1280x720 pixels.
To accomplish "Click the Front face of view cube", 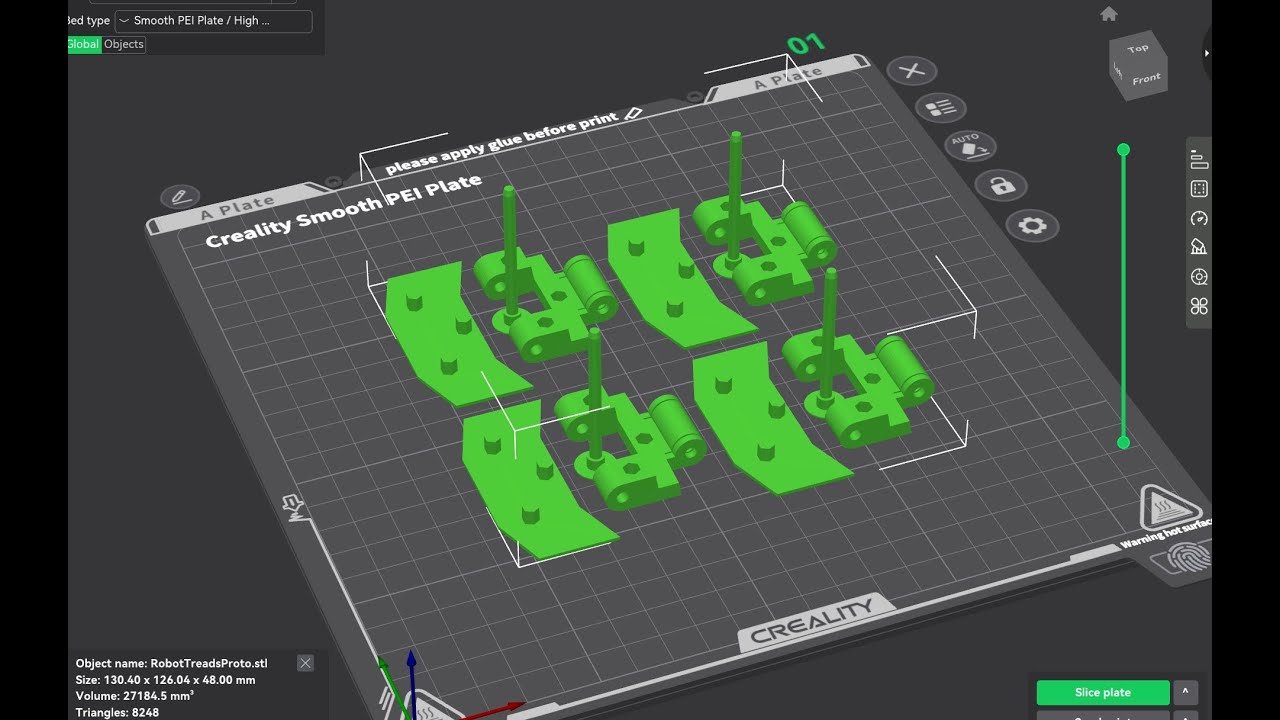I will click(1146, 79).
